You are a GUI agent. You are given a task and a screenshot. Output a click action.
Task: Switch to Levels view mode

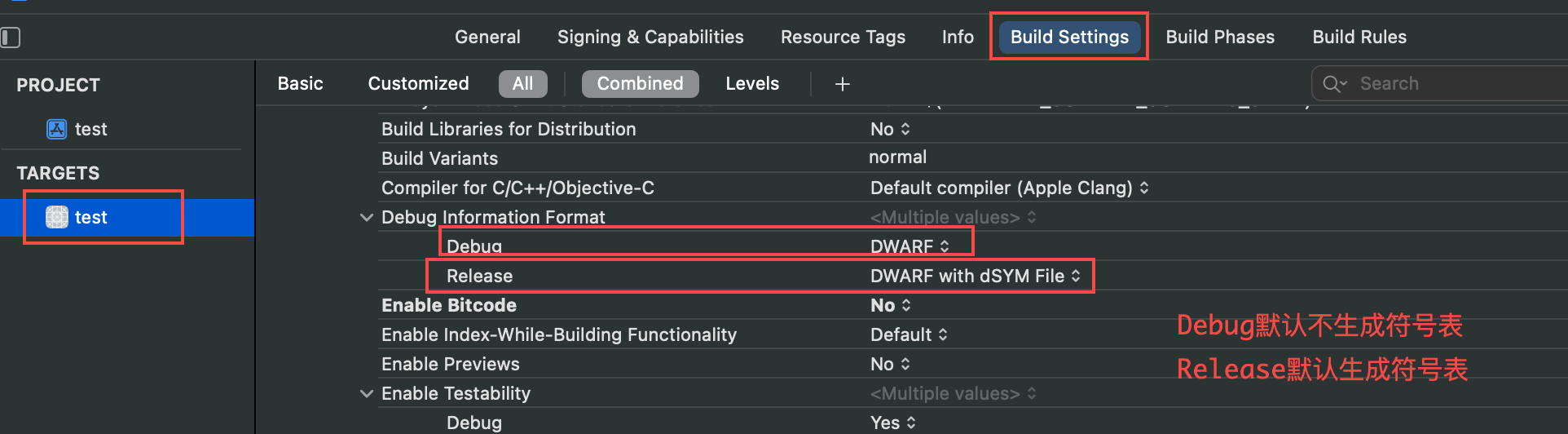(752, 83)
